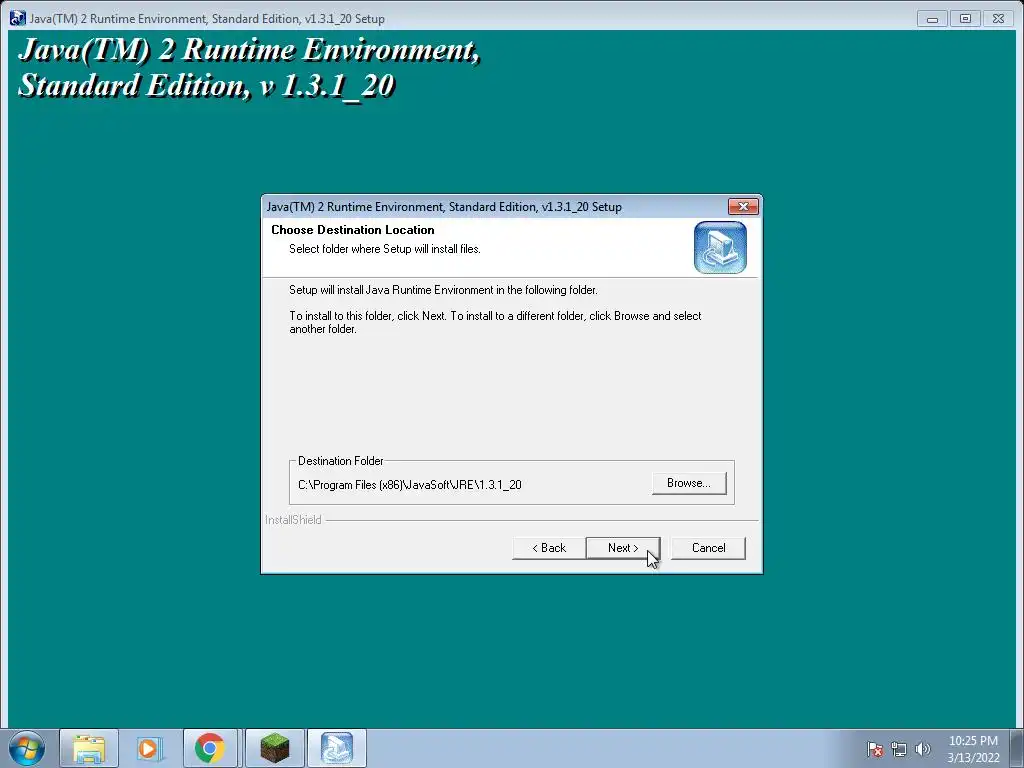Image resolution: width=1024 pixels, height=768 pixels.
Task: Go back with the Back button
Action: tap(549, 548)
